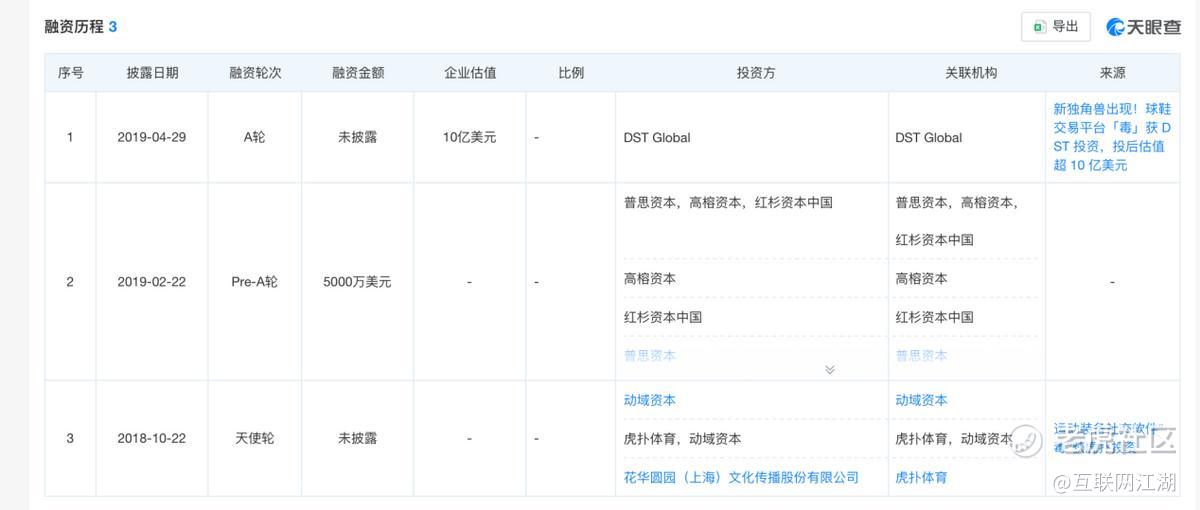The height and width of the screenshot is (510, 1200).
Task: Click 红杉资本中国 in 投资方 column below 高榕资本
Action: pyautogui.click(x=663, y=317)
